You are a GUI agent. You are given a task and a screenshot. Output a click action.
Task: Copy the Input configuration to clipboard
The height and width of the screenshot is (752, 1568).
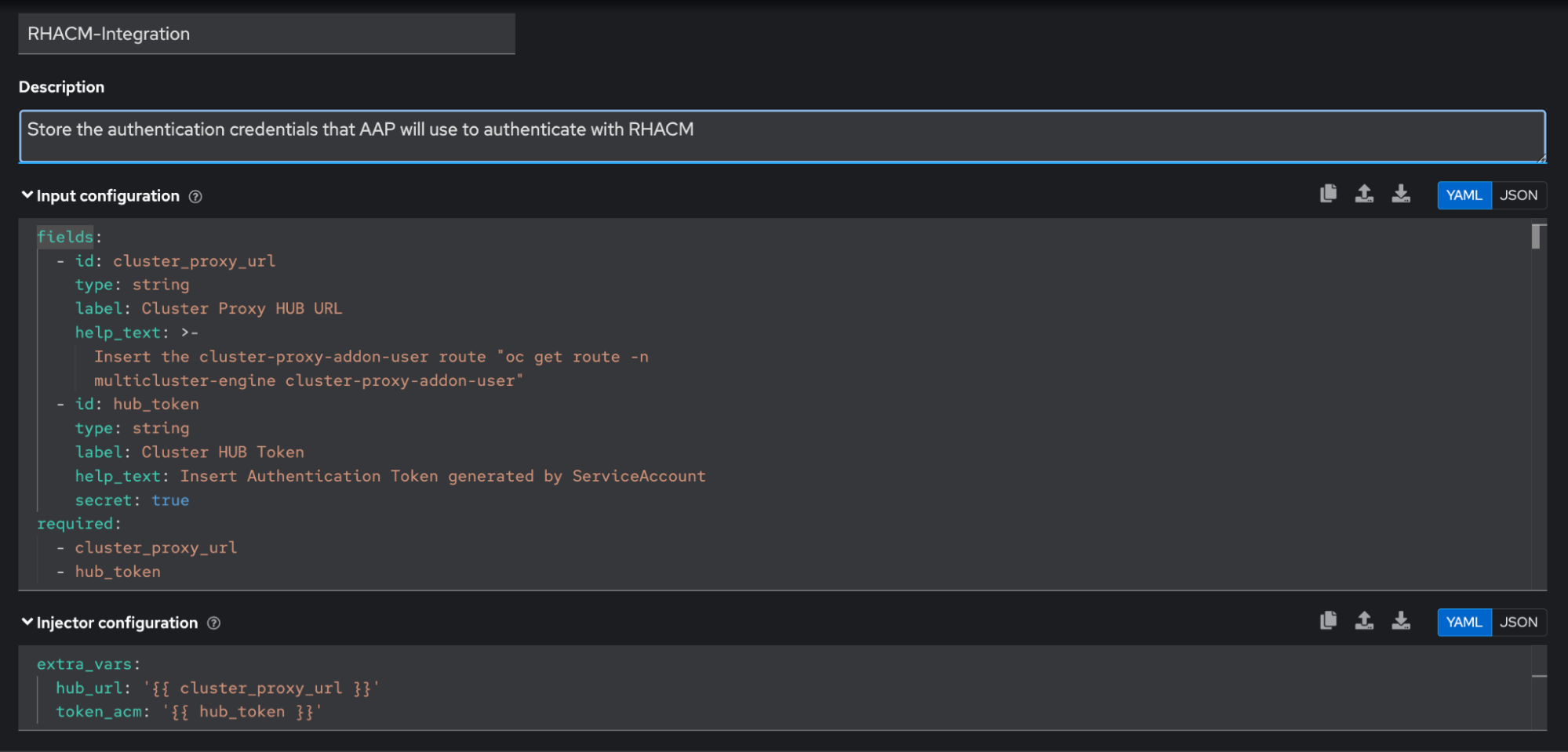coord(1328,194)
